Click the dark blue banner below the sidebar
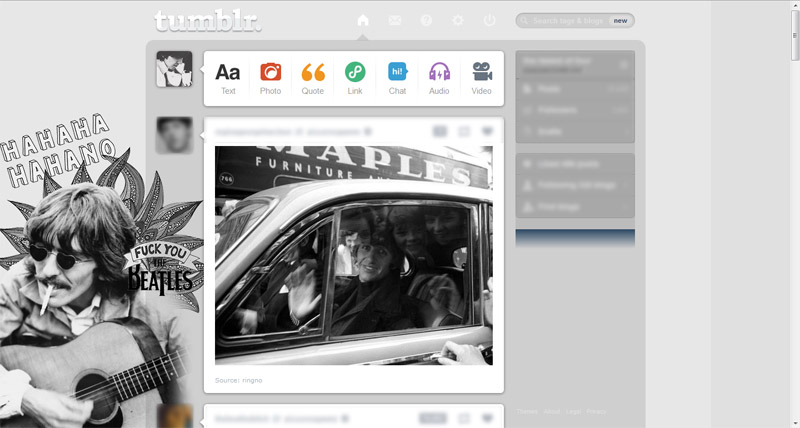Image resolution: width=800 pixels, height=428 pixels. tap(575, 238)
